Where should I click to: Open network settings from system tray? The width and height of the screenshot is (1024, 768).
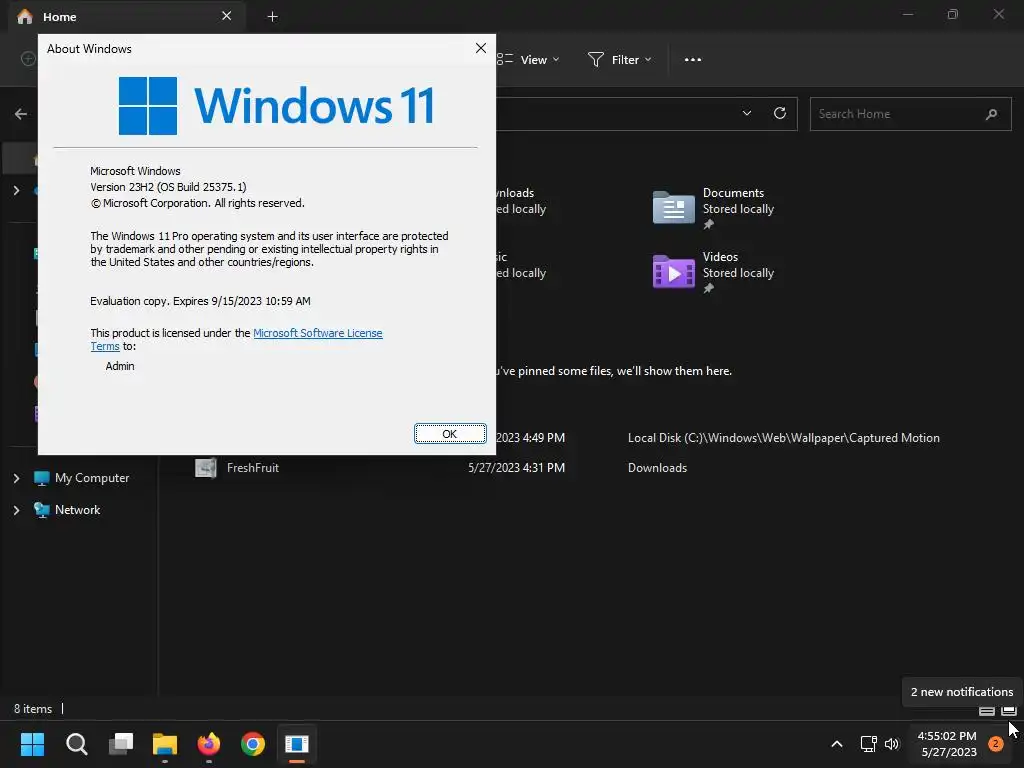pyautogui.click(x=869, y=744)
